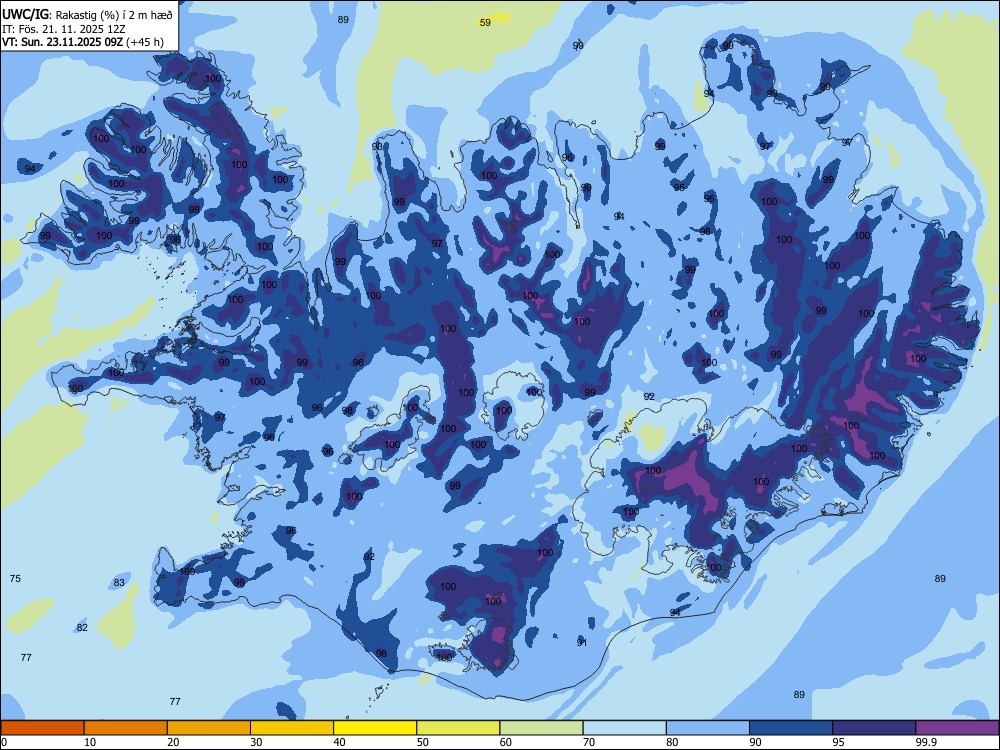Click the '93' humidity value on the map
1000x750 pixels.
(x=378, y=146)
